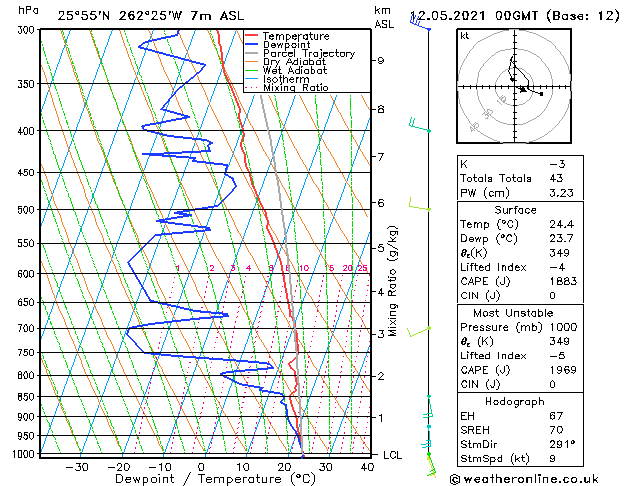The width and height of the screenshot is (629, 486).
Task: Click the mixing ratio line label 25
Action: [x=362, y=268]
